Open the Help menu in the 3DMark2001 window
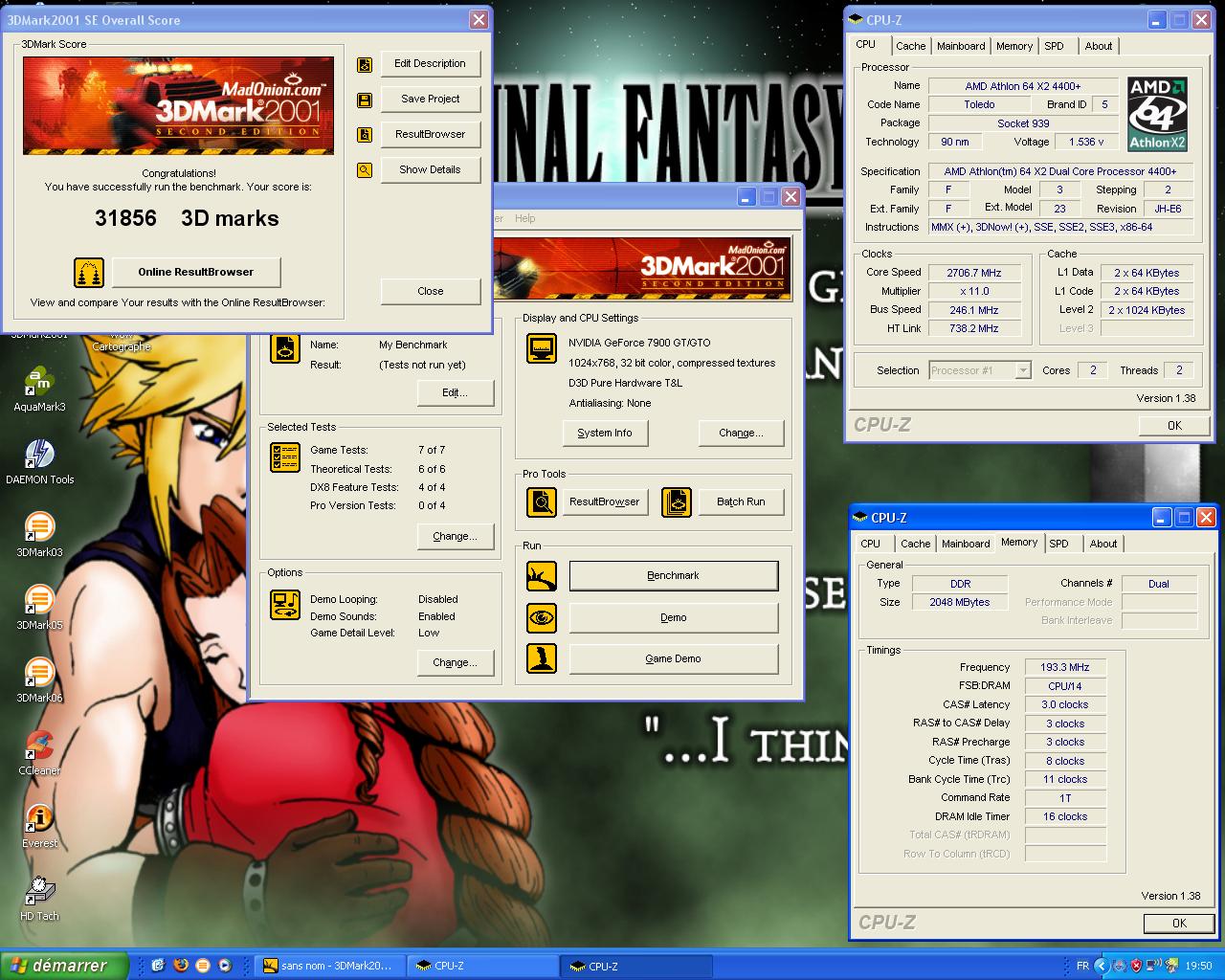 point(525,218)
